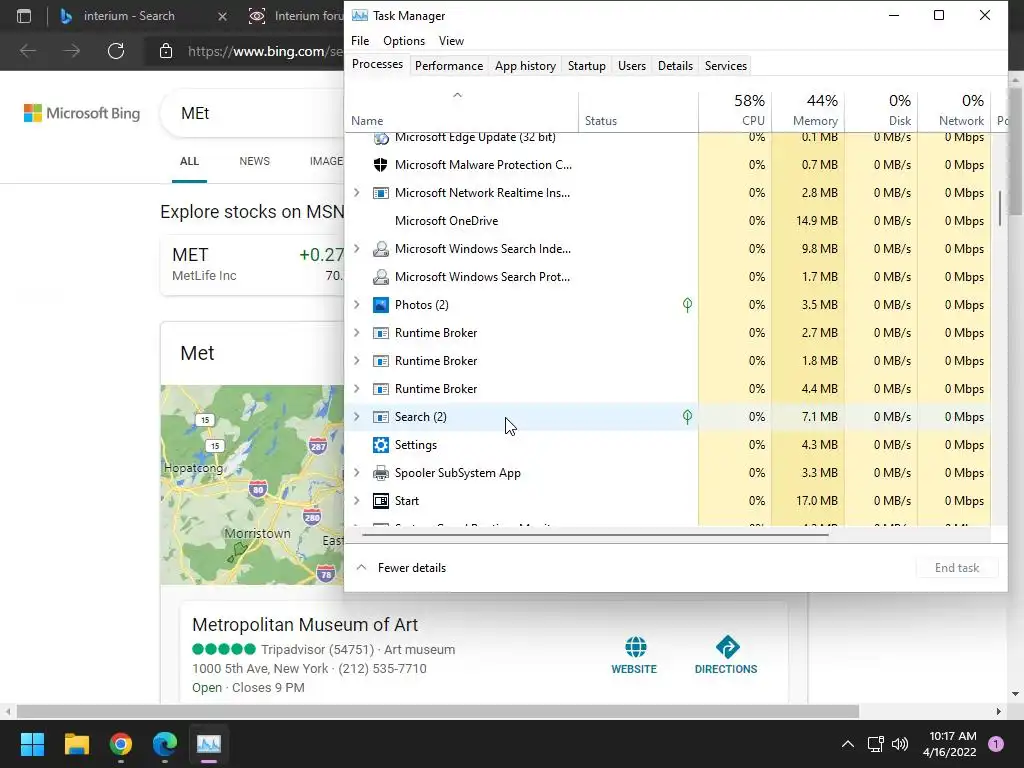Click the Start process icon in list
The width and height of the screenshot is (1024, 768).
click(380, 501)
